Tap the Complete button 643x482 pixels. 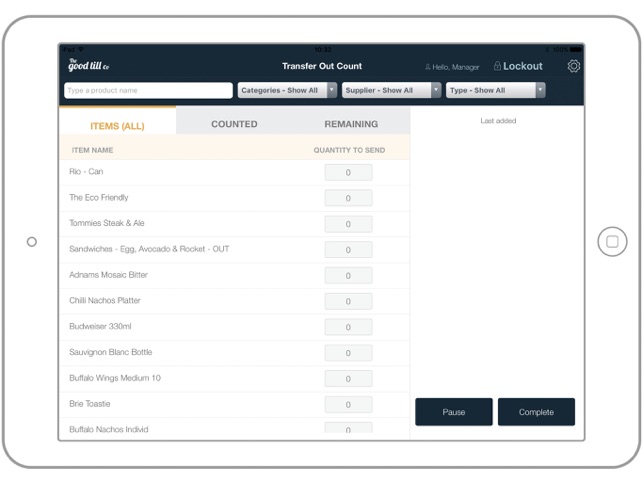(536, 412)
